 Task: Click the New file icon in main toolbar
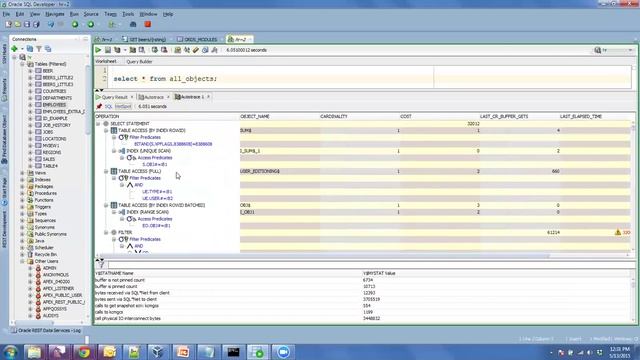[x=9, y=24]
